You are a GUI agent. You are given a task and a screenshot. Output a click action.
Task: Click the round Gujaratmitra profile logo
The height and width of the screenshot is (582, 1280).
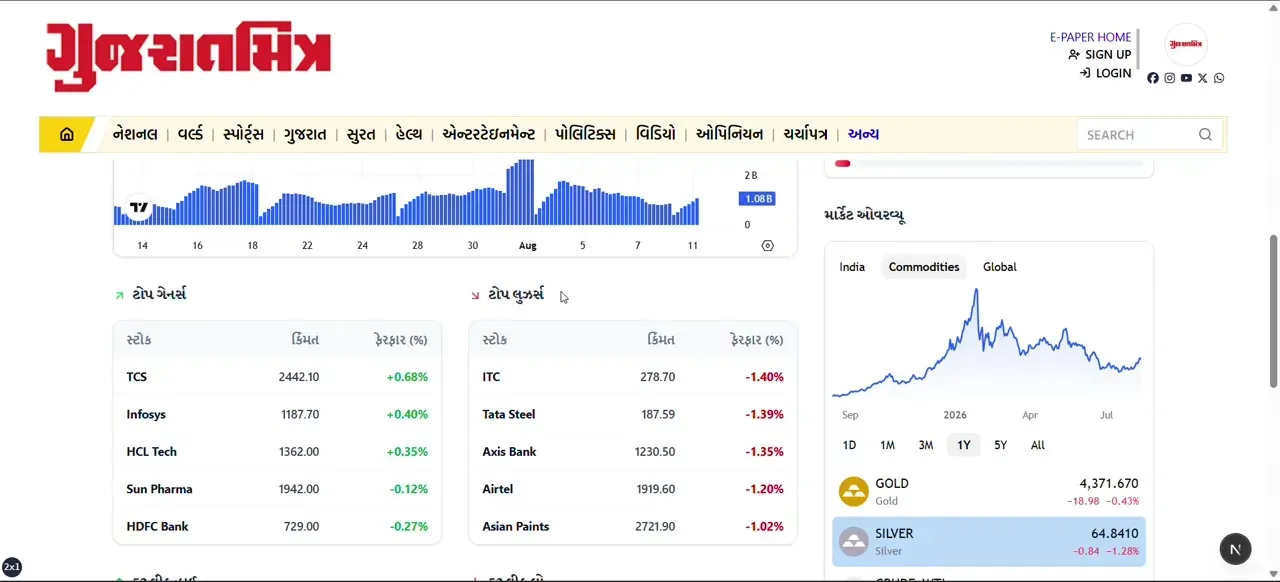[x=1187, y=44]
